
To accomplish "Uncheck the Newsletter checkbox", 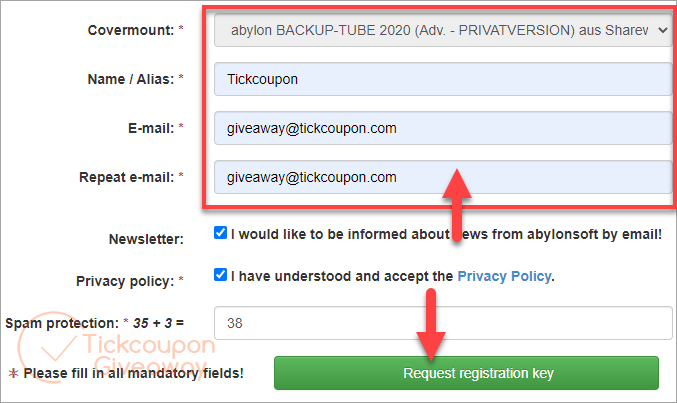I will point(221,233).
